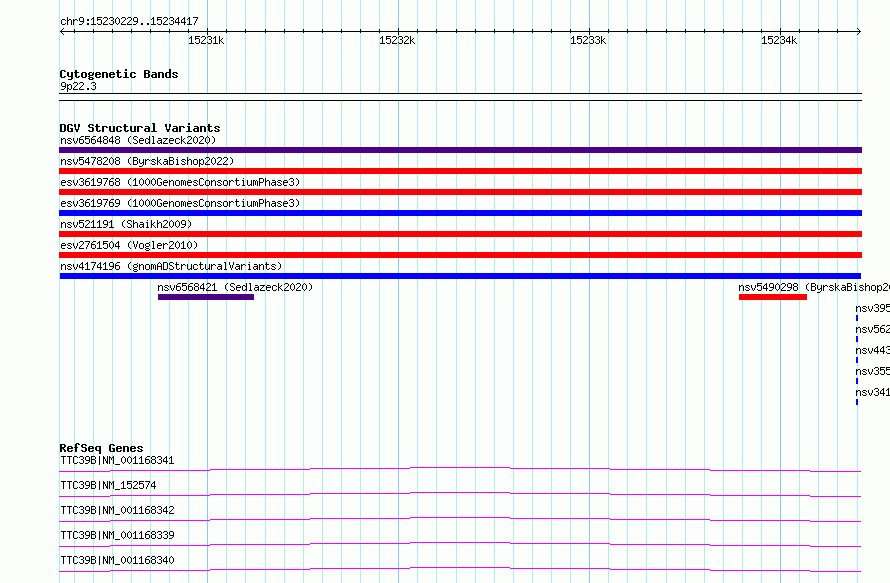
Task: Select the short purple bar under nsv6568421
Action: (x=206, y=297)
